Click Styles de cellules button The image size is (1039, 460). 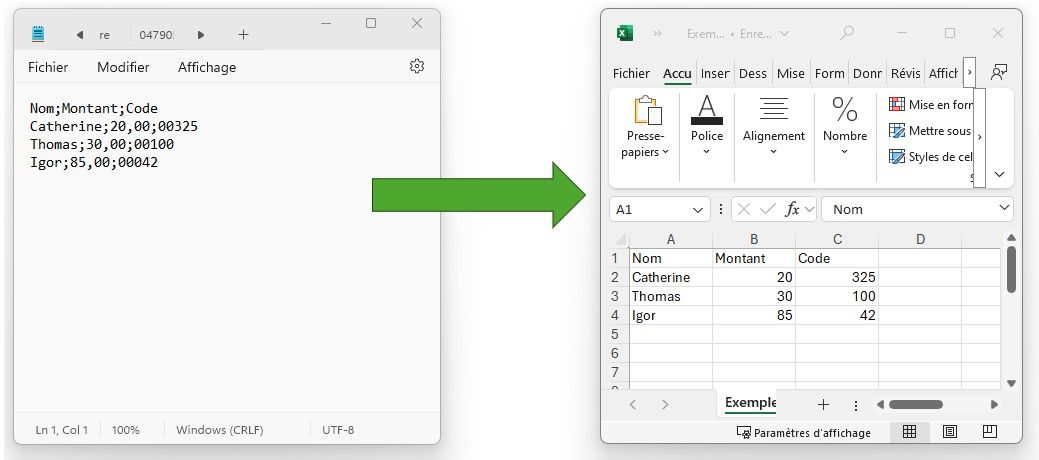click(930, 157)
